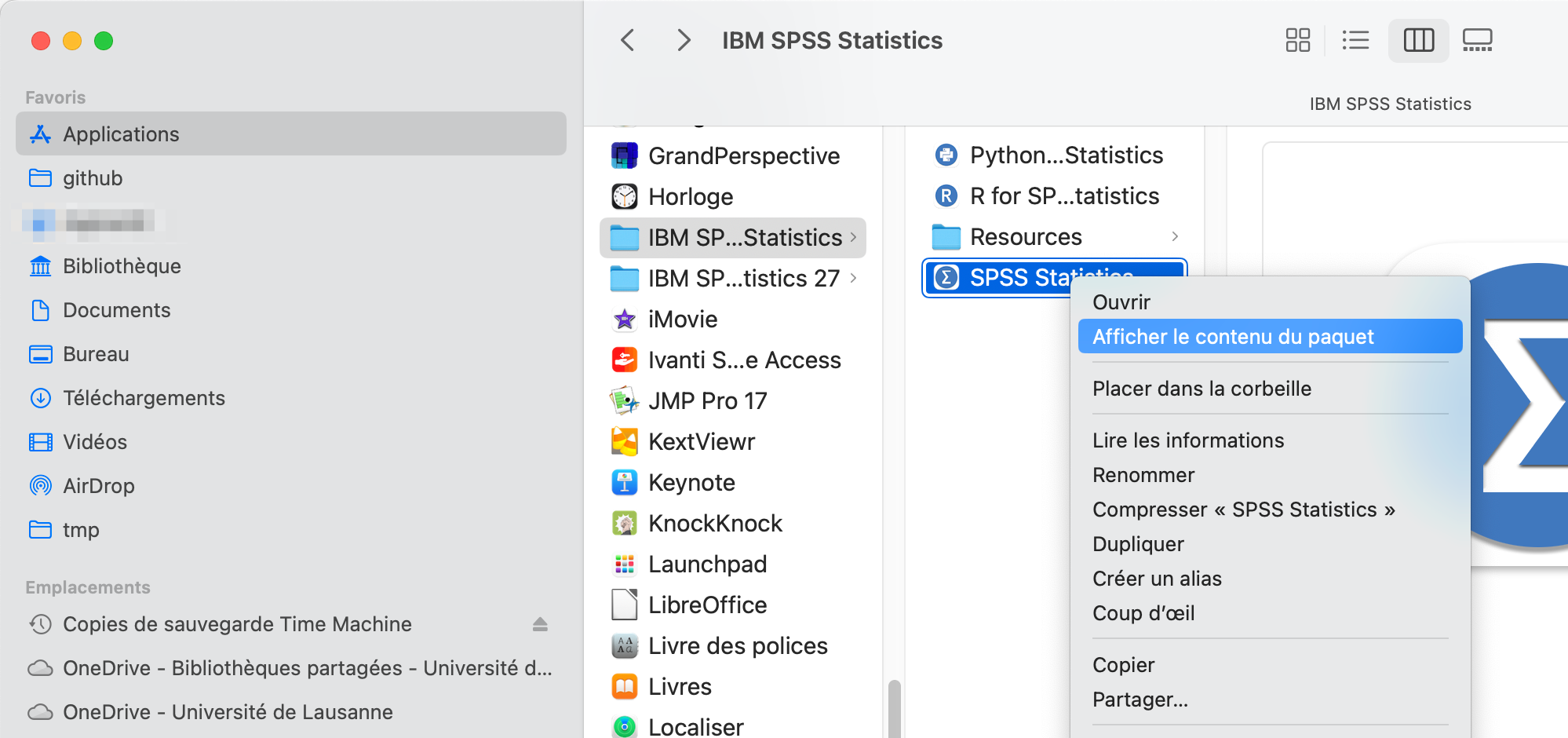Expand IBM SP...tistics 27 folder arrow
This screenshot has height=738, width=1568.
pyautogui.click(x=853, y=278)
